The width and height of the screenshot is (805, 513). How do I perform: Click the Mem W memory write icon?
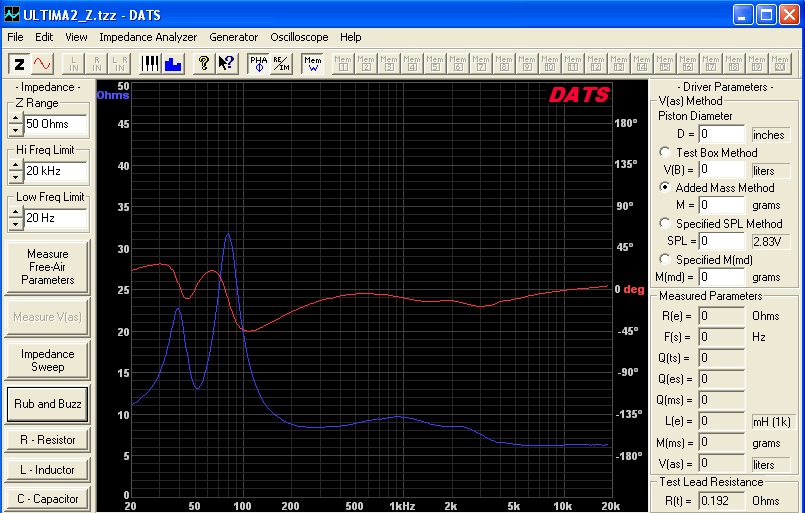pos(312,64)
